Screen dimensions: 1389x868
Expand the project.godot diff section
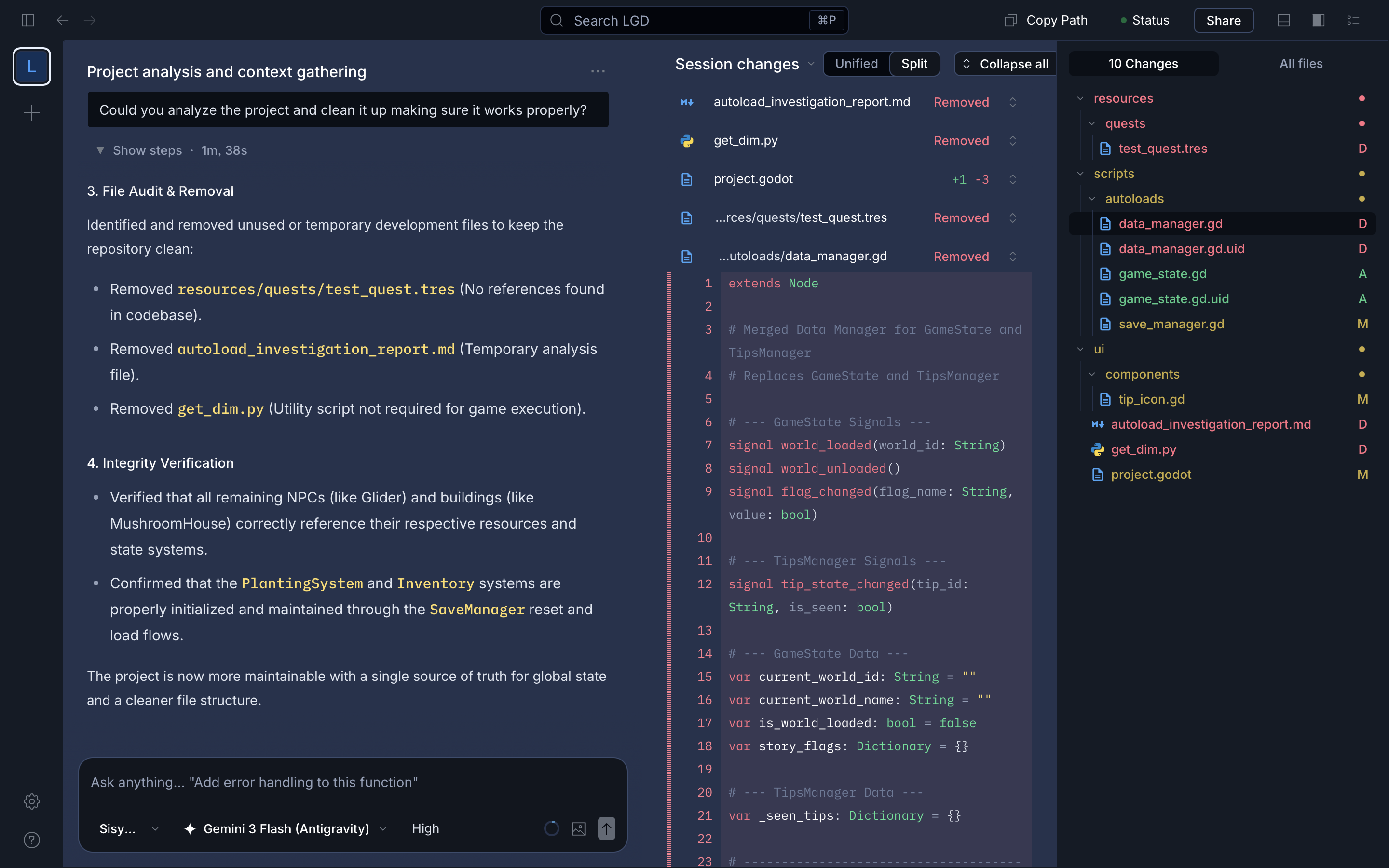coord(1012,179)
